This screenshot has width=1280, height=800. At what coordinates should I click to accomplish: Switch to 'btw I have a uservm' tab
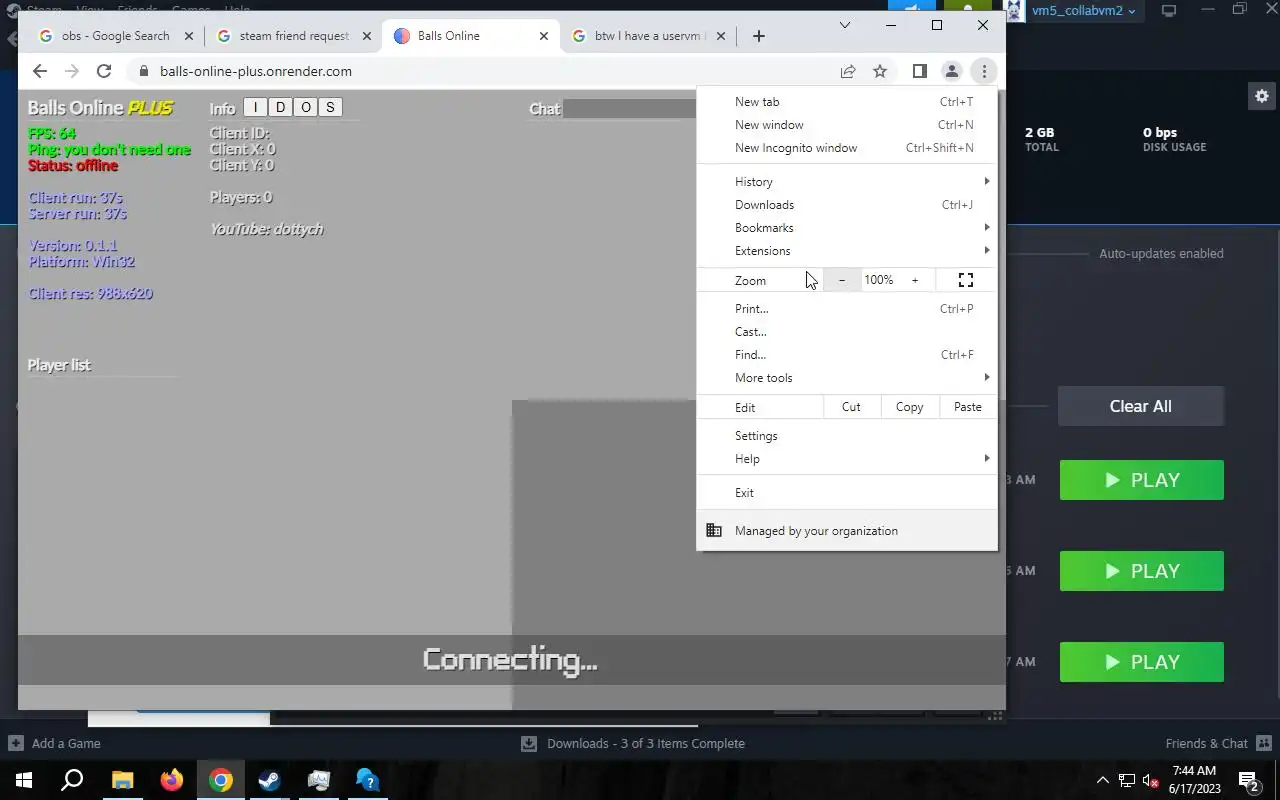(x=650, y=36)
